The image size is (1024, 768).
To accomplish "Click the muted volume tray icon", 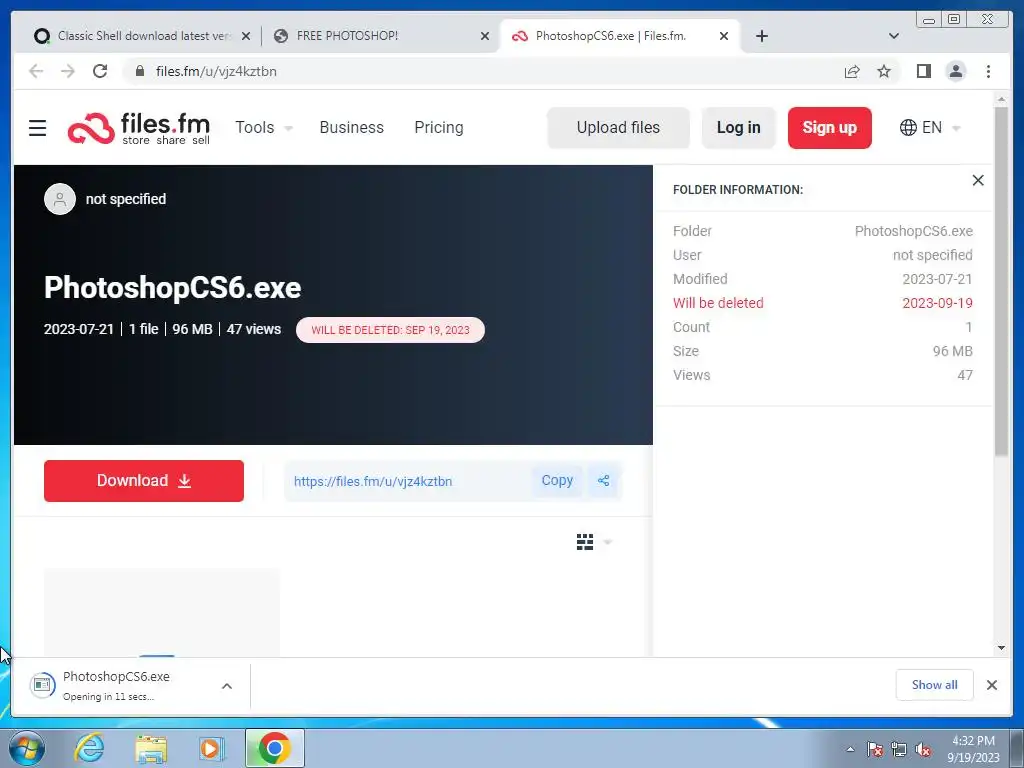I will click(923, 749).
